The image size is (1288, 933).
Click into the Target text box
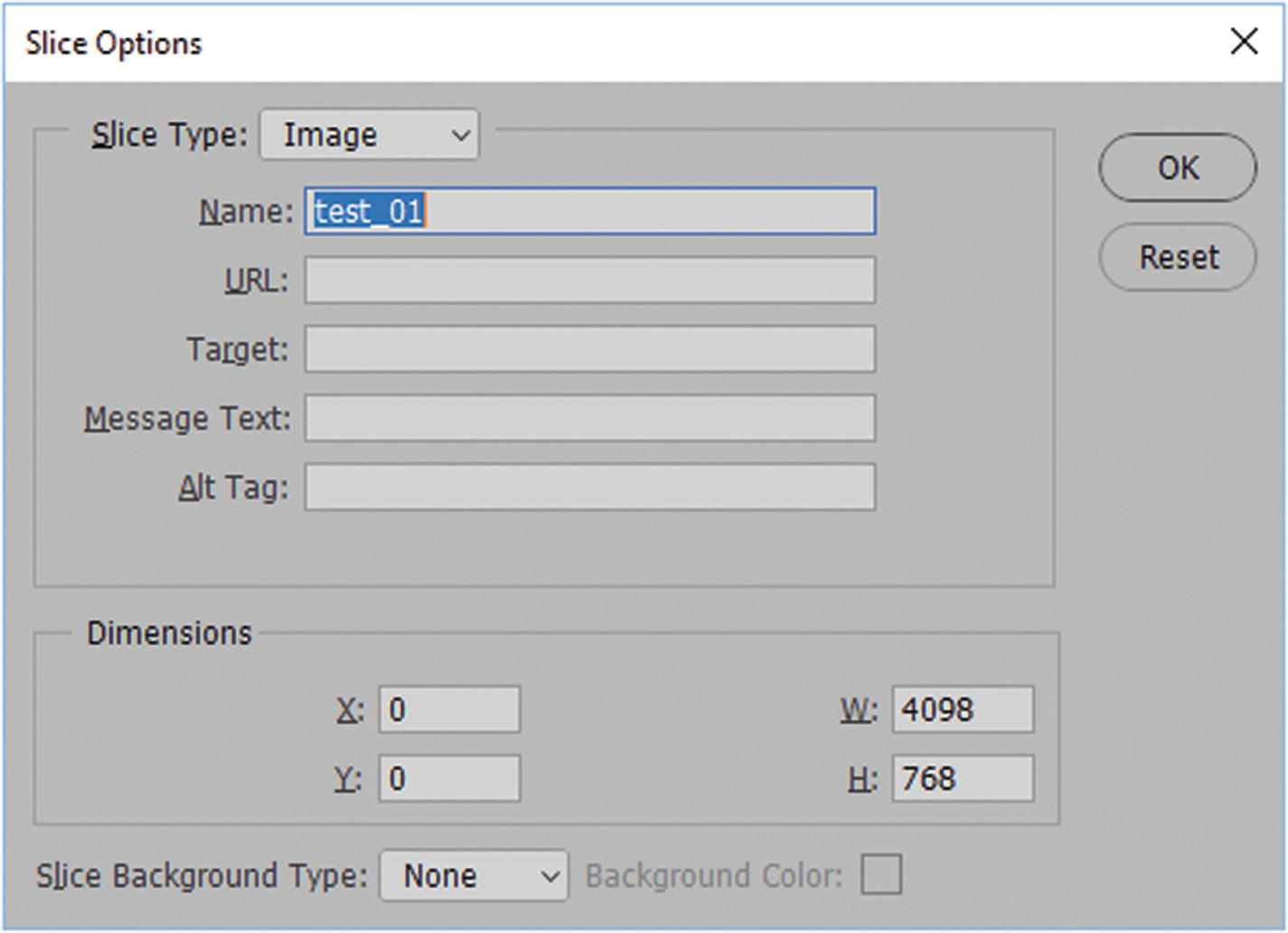click(589, 349)
